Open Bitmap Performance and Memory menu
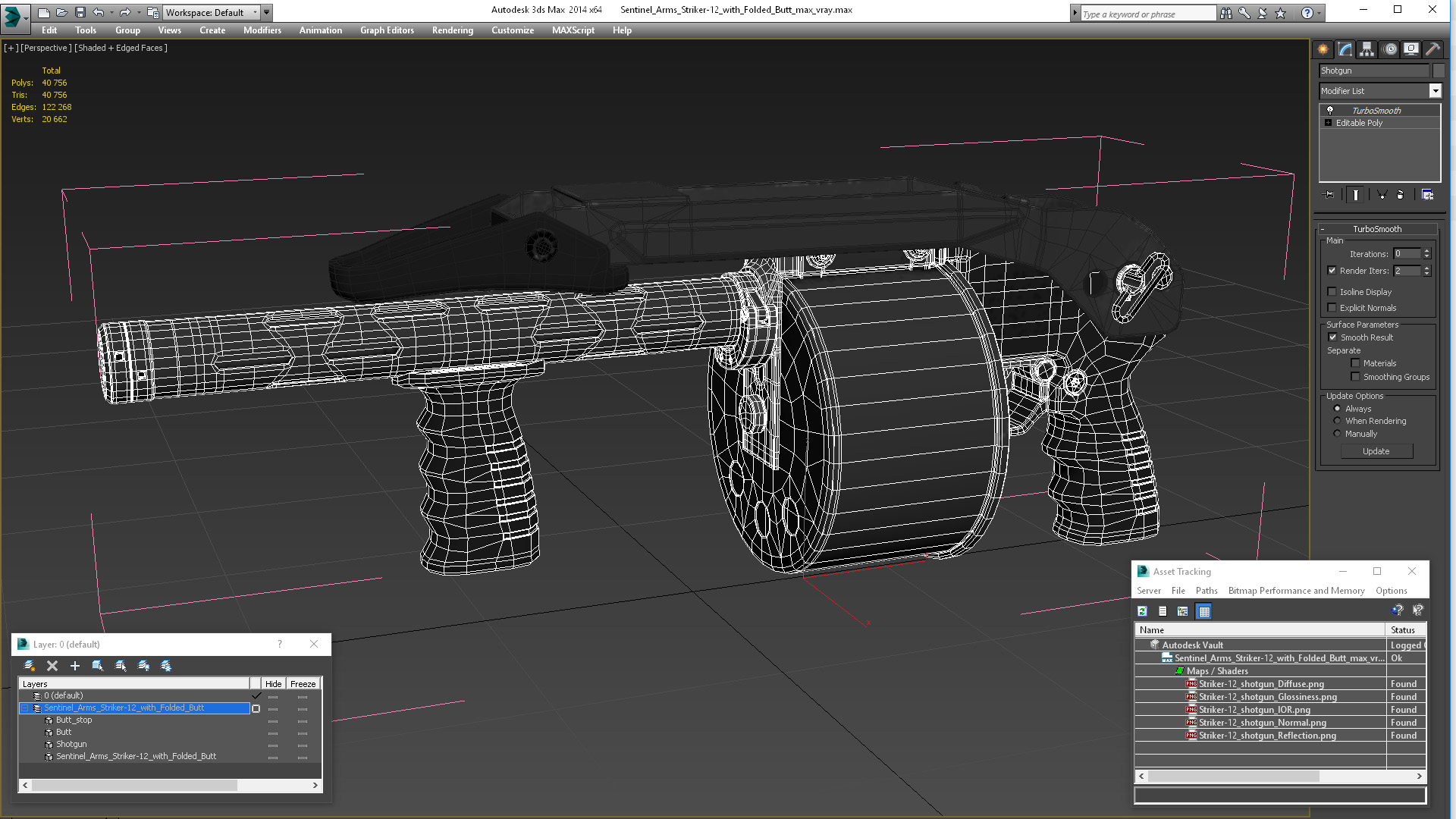The image size is (1456, 819). coord(1296,591)
